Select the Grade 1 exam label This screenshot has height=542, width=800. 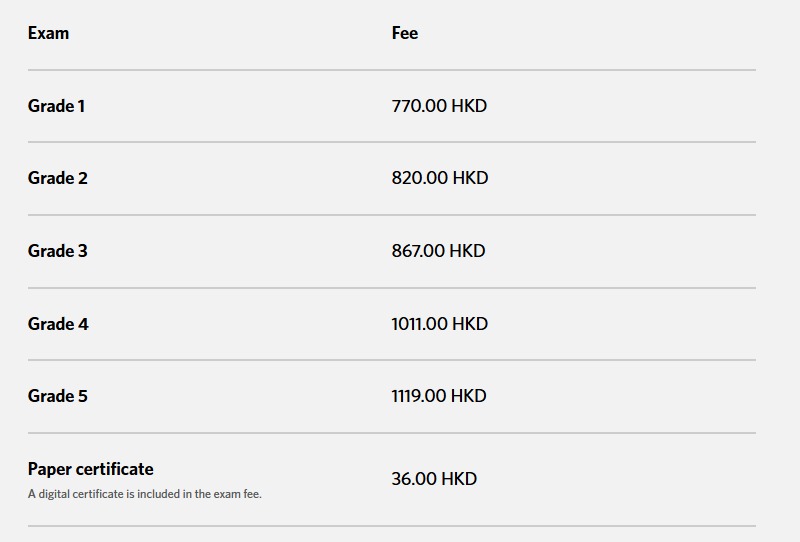pos(56,106)
